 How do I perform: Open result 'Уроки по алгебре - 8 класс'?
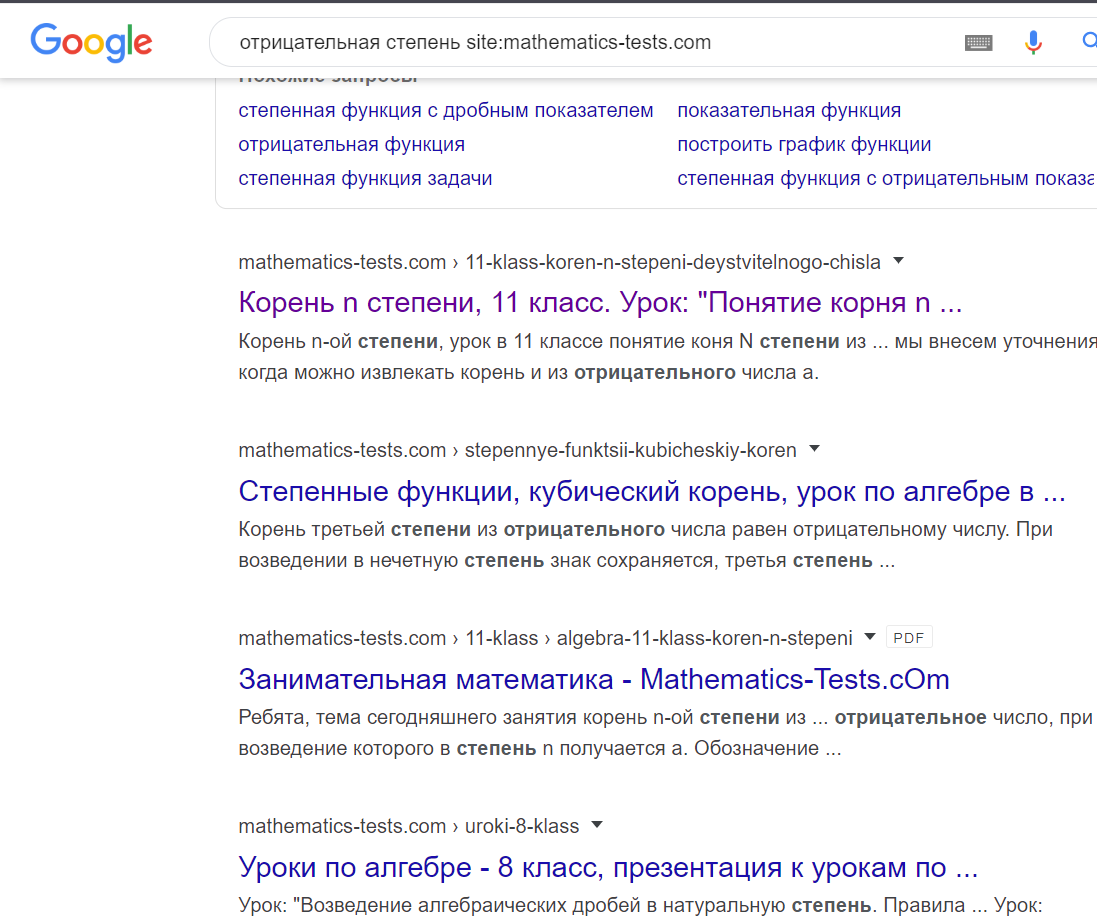(x=608, y=867)
